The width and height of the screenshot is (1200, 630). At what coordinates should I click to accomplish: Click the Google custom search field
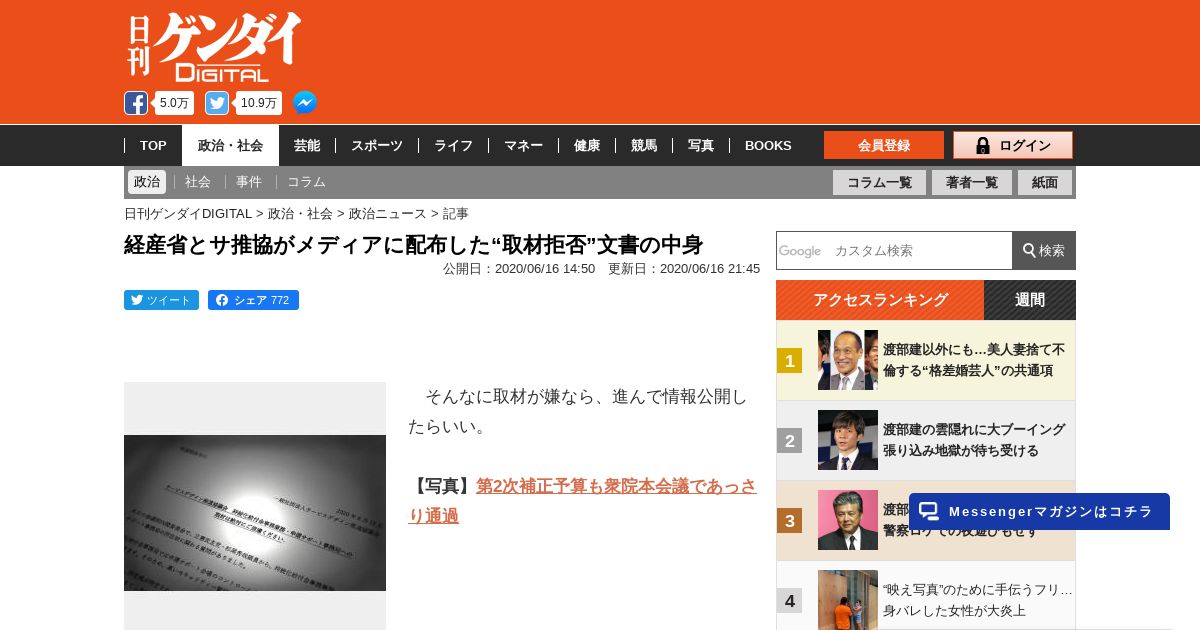[x=894, y=250]
